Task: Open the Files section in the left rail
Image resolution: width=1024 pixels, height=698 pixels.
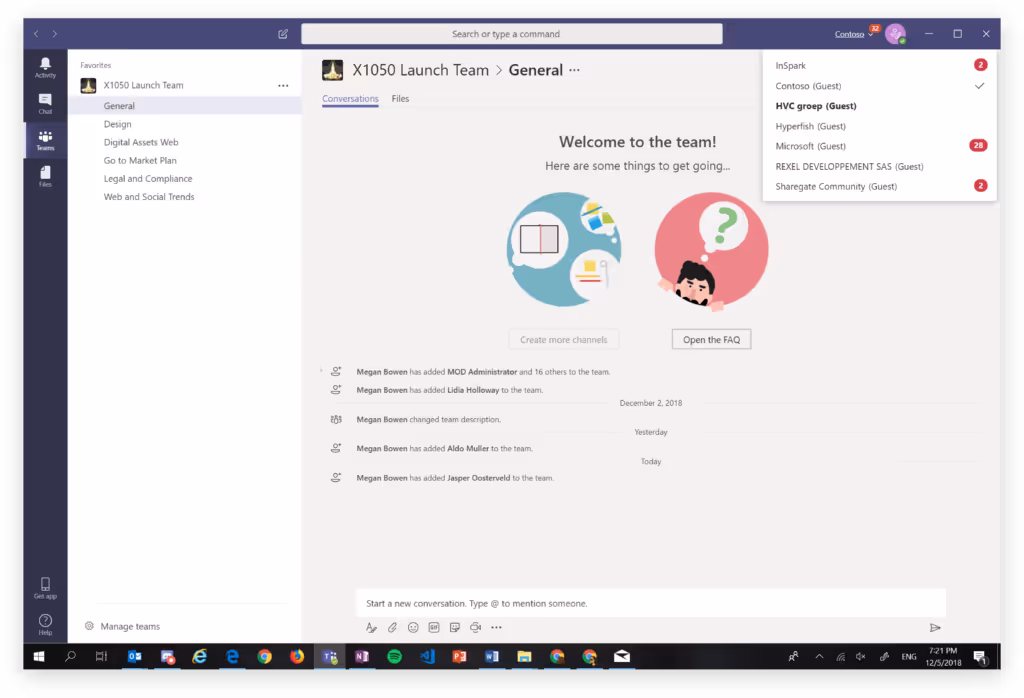Action: (45, 176)
